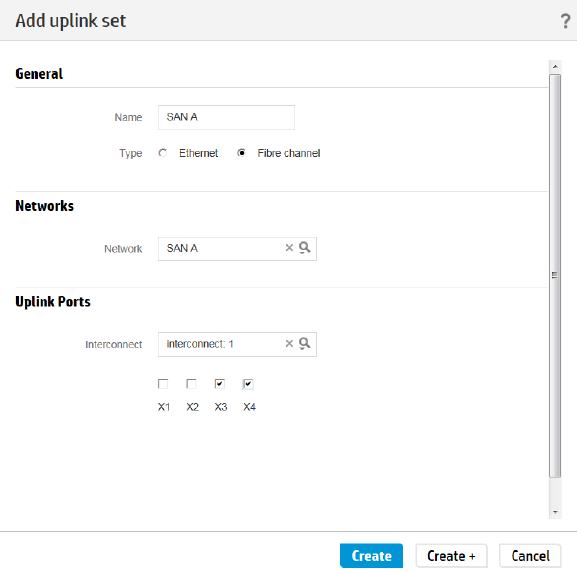The image size is (577, 572).
Task: Click inside the Interconnect search field
Action: click(x=221, y=344)
